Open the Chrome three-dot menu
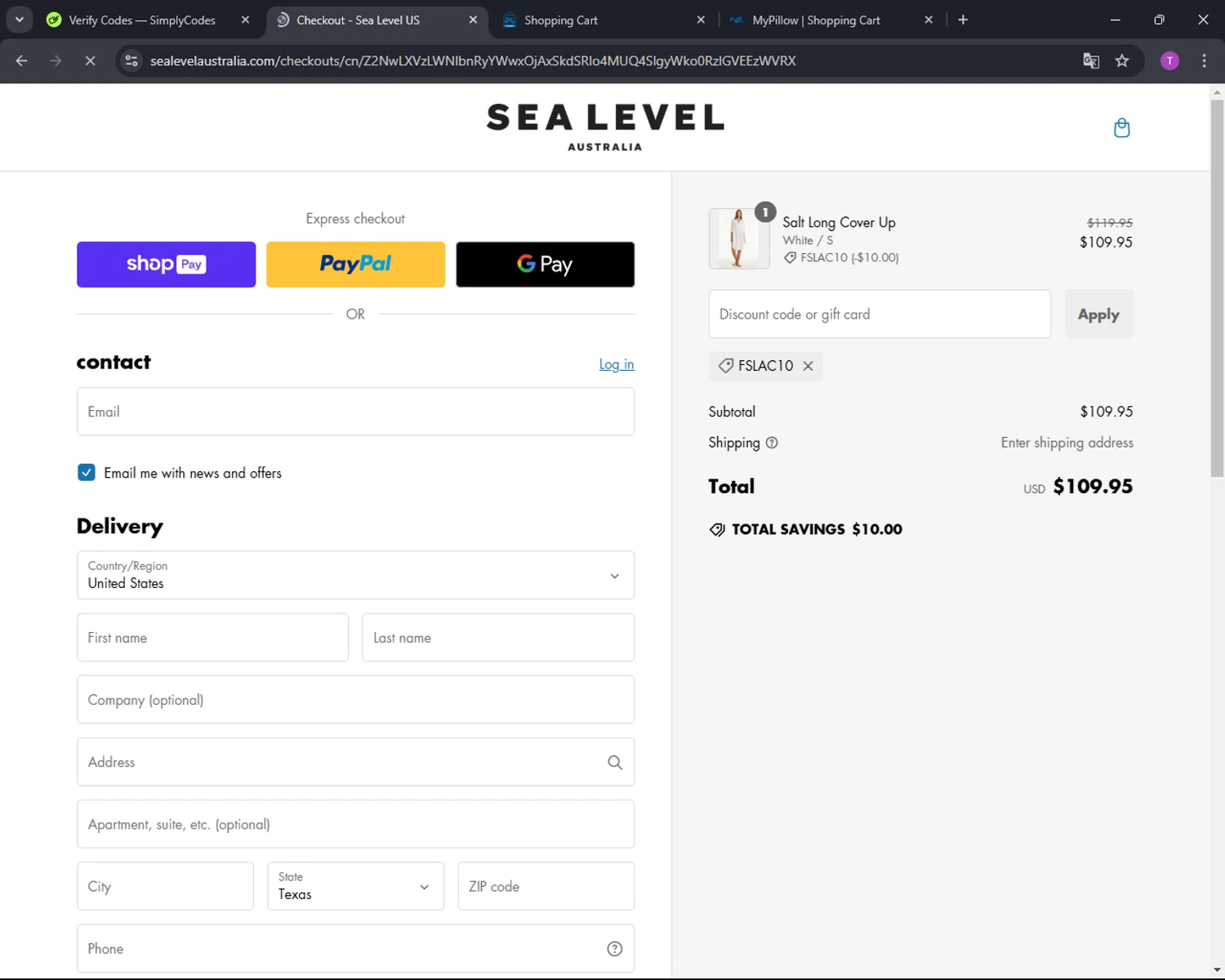This screenshot has width=1225, height=980. tap(1204, 60)
